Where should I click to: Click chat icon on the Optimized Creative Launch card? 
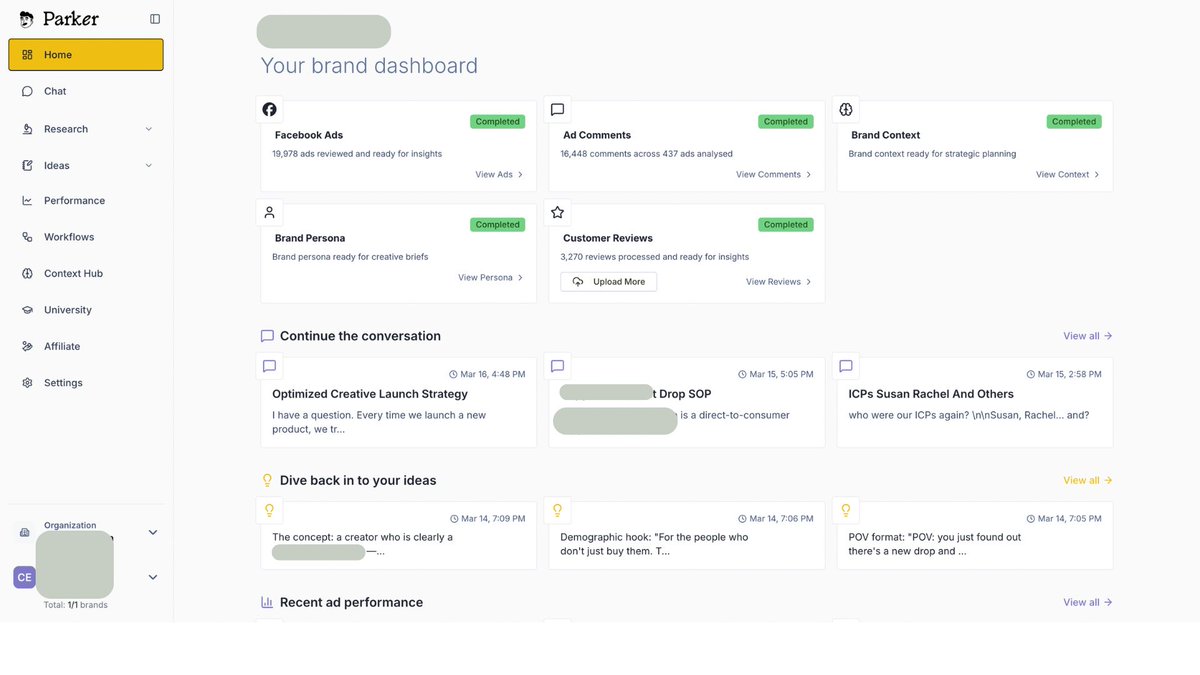click(x=269, y=366)
